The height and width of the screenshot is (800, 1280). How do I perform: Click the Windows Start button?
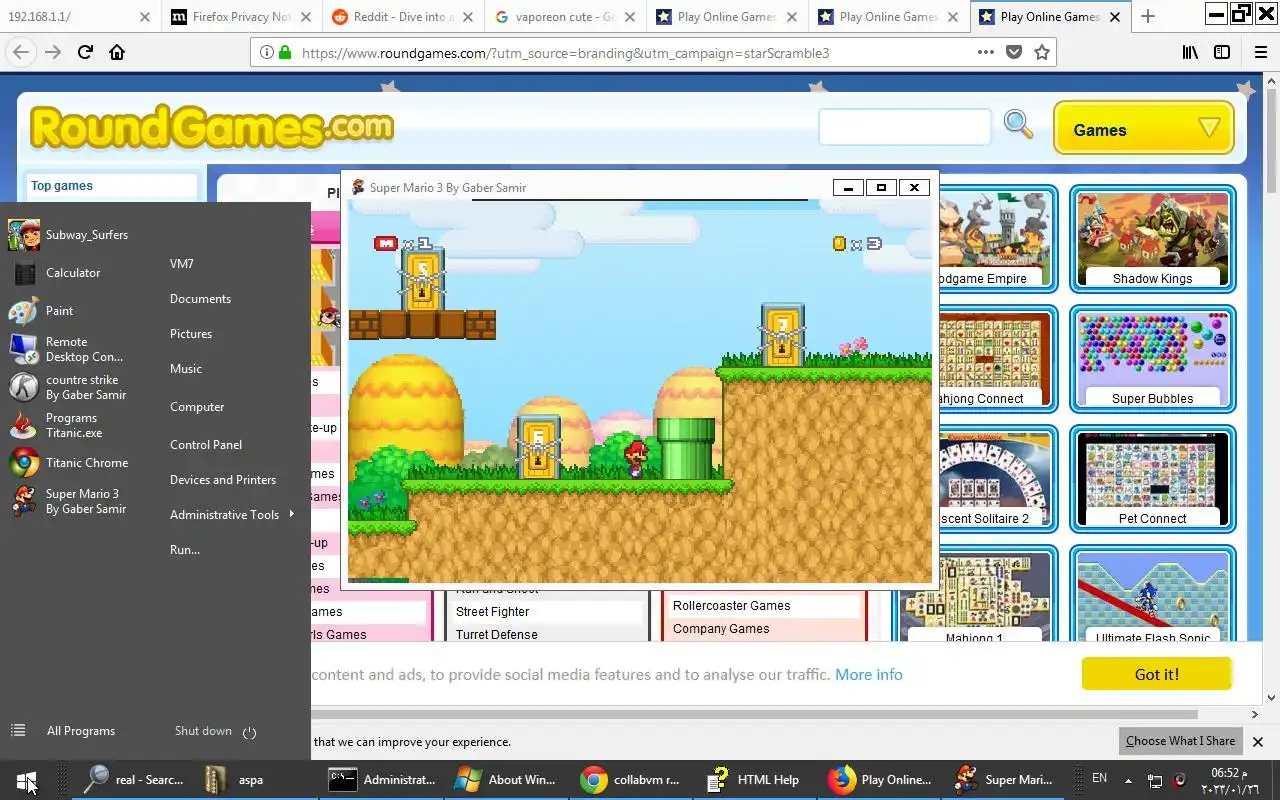pos(27,780)
